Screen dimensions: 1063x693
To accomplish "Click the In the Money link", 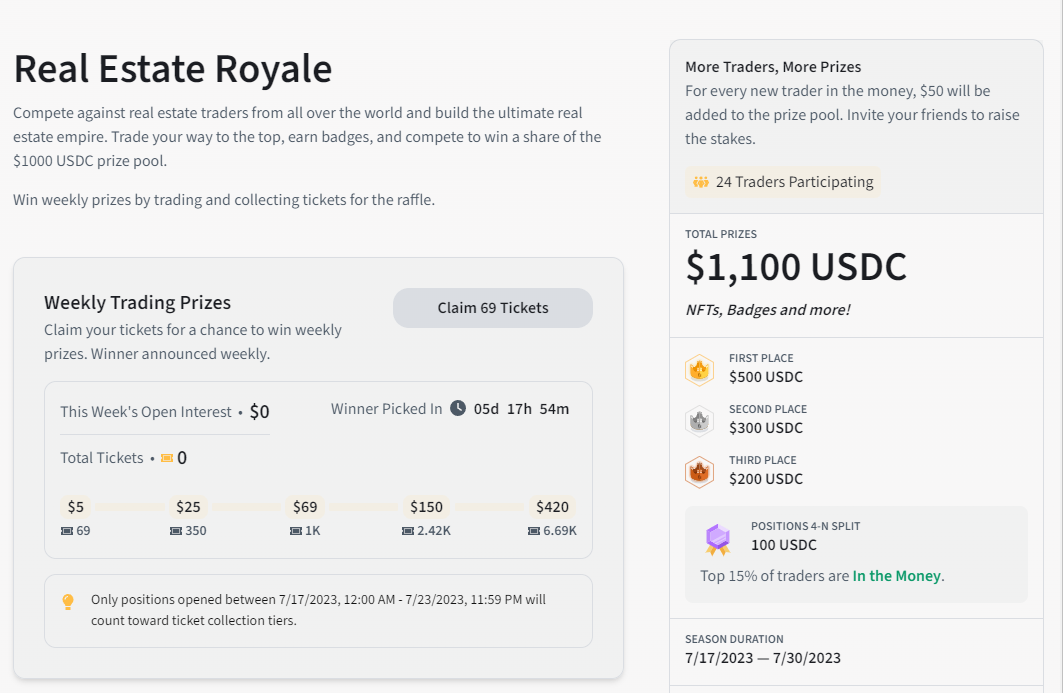I will click(x=896, y=576).
